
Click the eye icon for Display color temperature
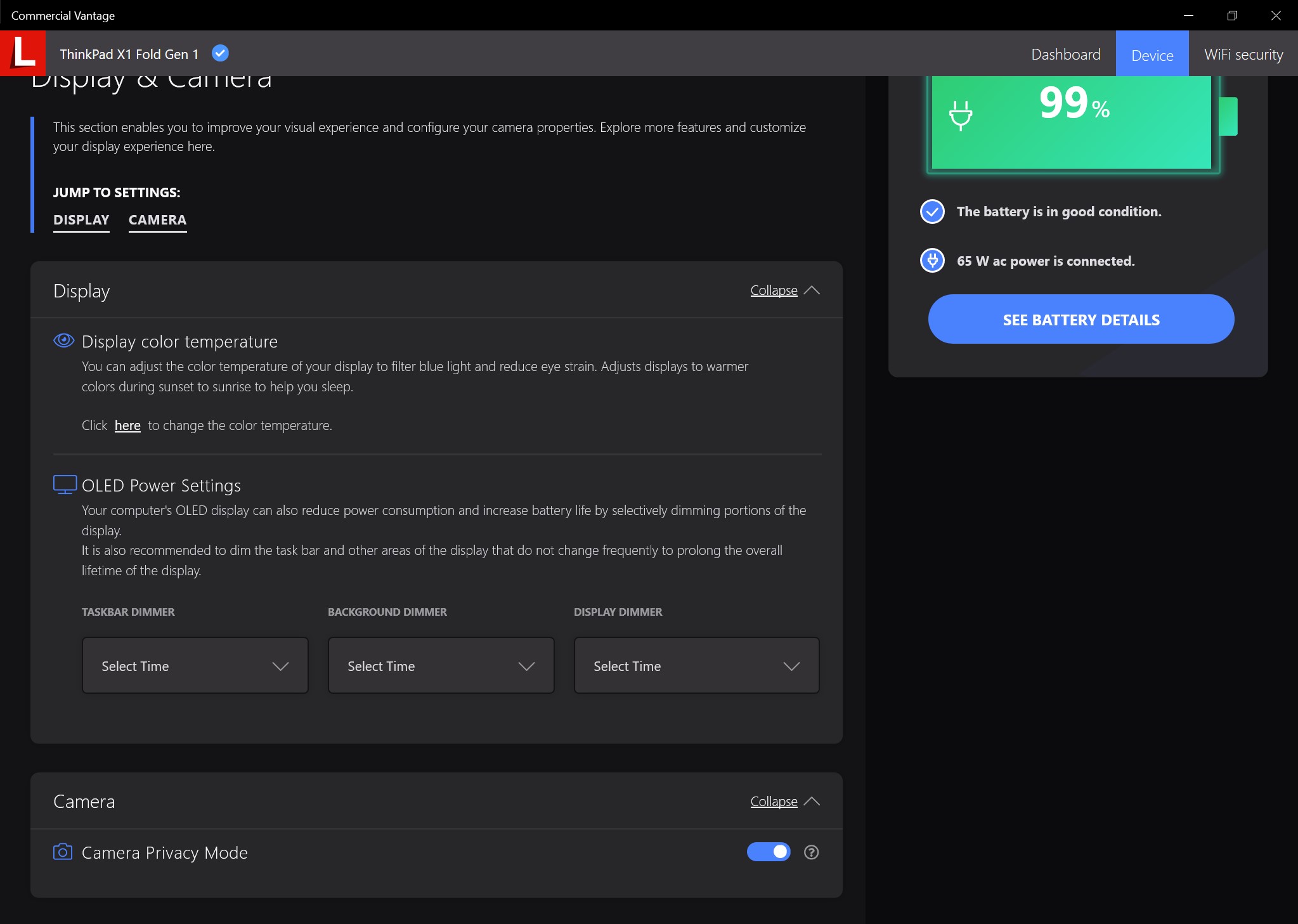[63, 341]
